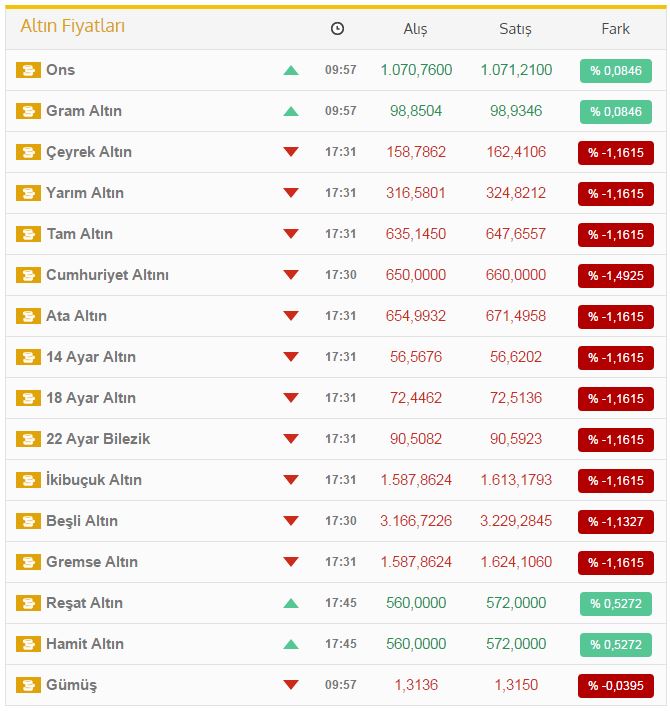
Task: Open the Yarım Altın link
Action: 85,193
